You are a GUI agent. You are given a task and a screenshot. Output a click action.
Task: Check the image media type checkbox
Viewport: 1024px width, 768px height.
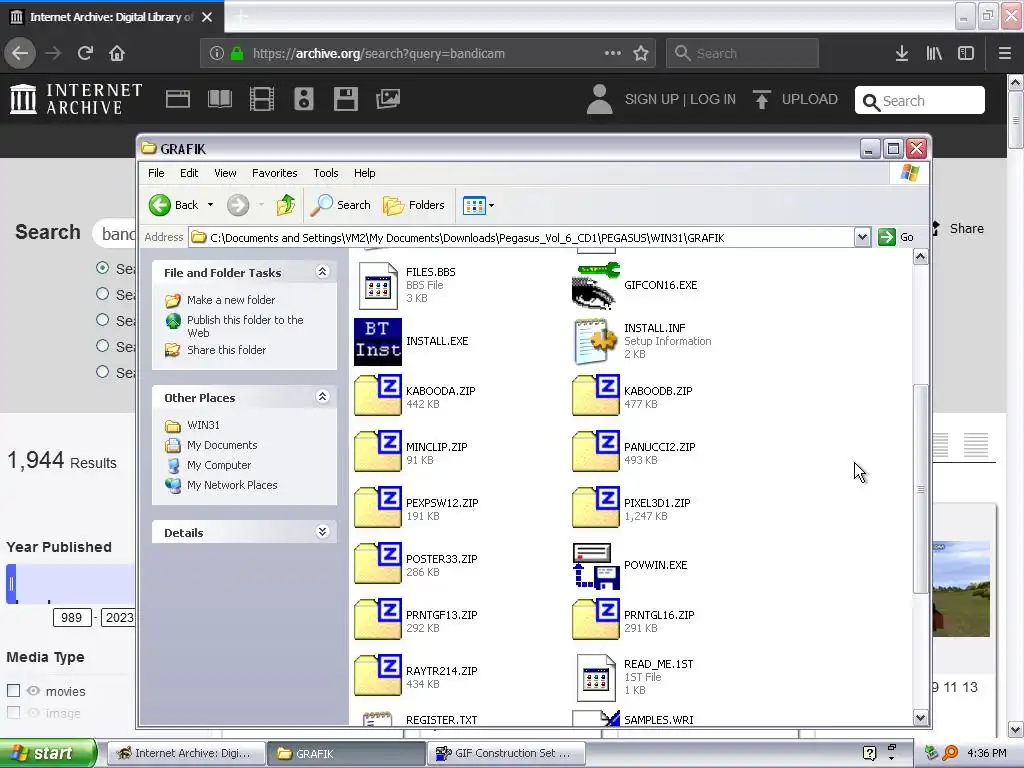click(13, 712)
